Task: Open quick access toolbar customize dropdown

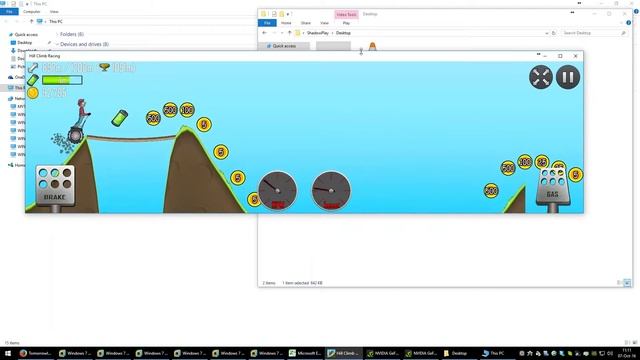Action: [x=288, y=14]
